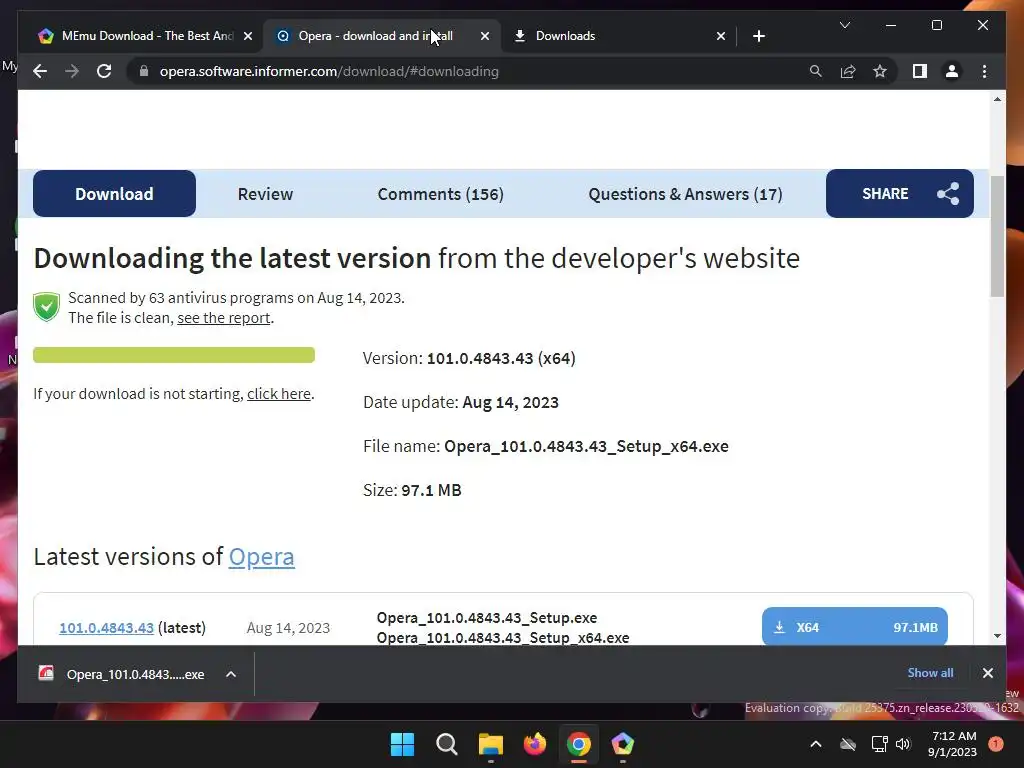Image resolution: width=1024 pixels, height=768 pixels.
Task: Click the green clean-file shield icon
Action: click(46, 307)
